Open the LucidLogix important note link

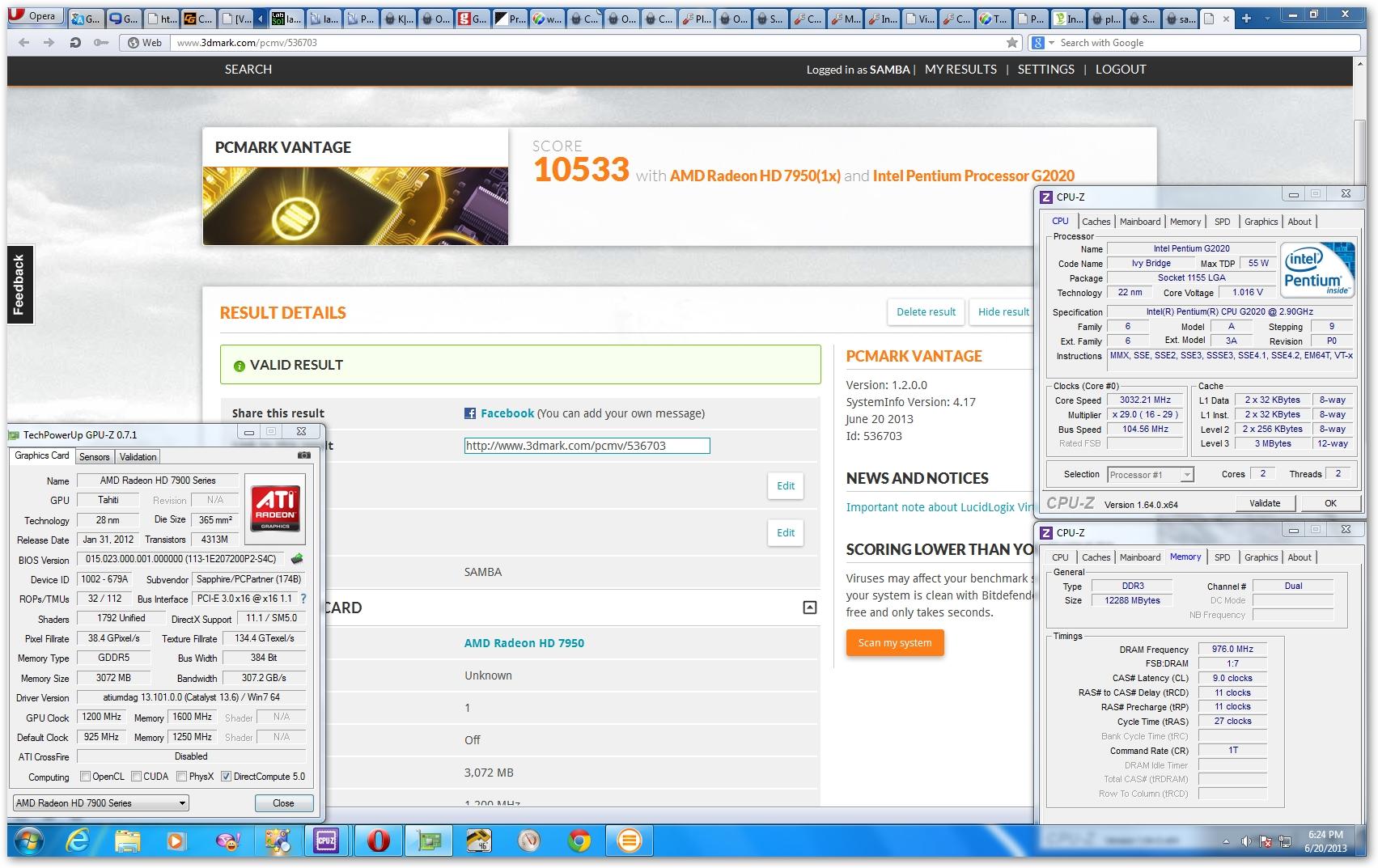pyautogui.click(x=940, y=507)
